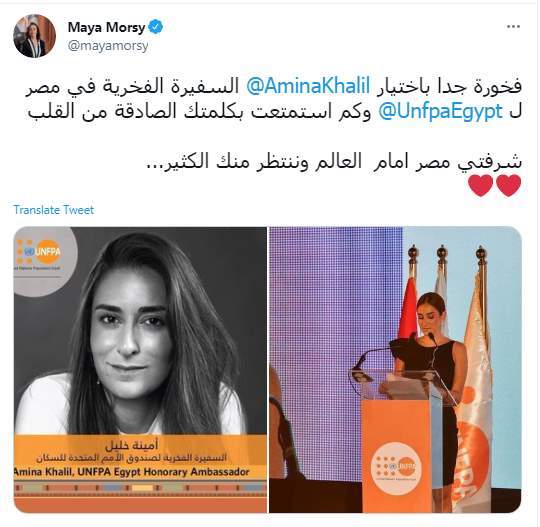Screen dimensions: 540x527
Task: Follow the @UnfpaEgypt mention link
Action: (440, 111)
